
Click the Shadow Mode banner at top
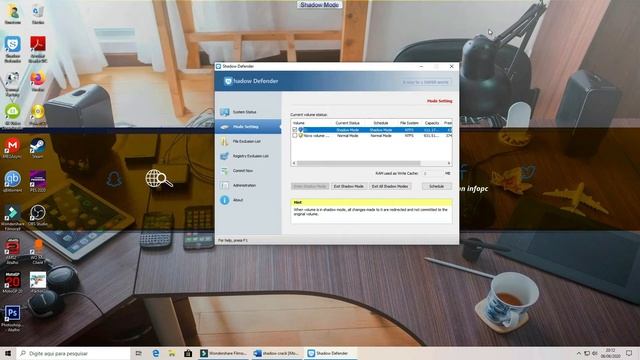(x=320, y=5)
